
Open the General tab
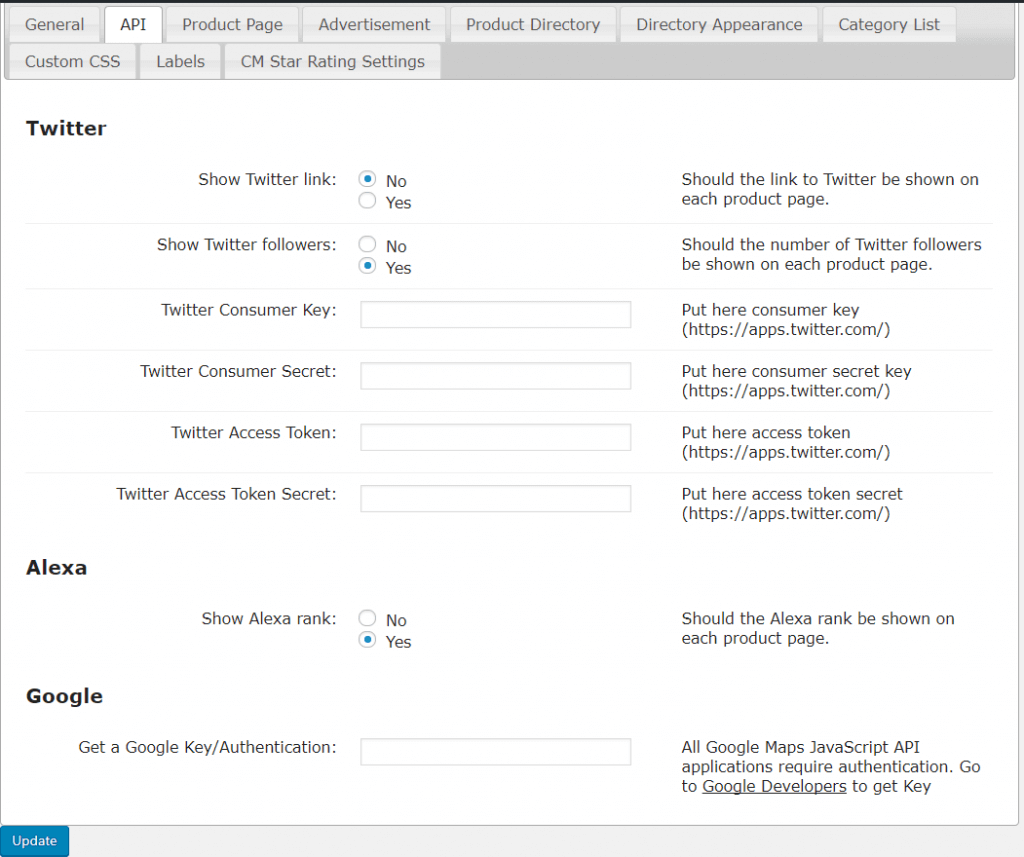pyautogui.click(x=54, y=25)
